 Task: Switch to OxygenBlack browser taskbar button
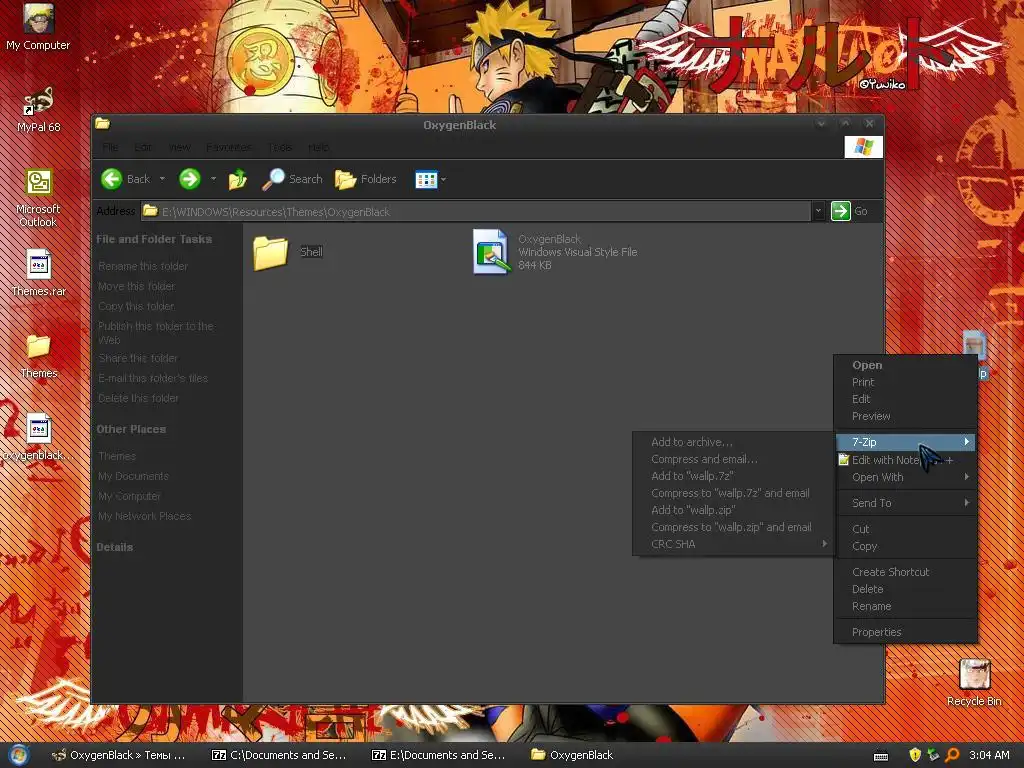pyautogui.click(x=118, y=755)
